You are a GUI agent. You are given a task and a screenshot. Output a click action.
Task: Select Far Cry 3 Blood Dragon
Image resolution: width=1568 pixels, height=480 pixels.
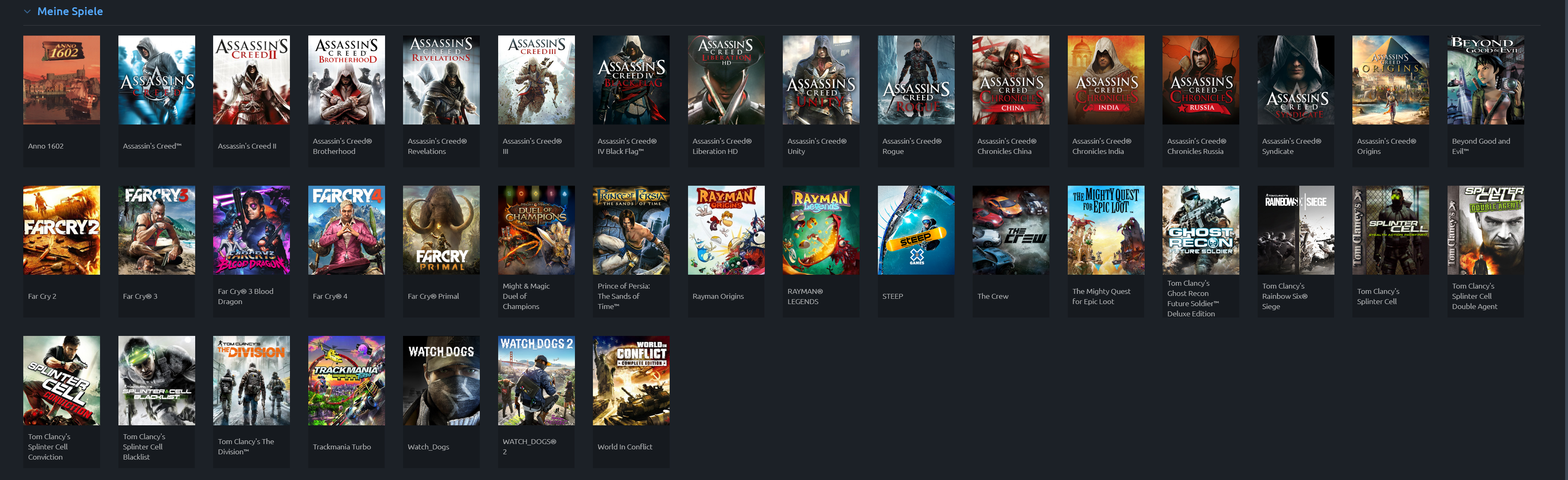[x=252, y=229]
